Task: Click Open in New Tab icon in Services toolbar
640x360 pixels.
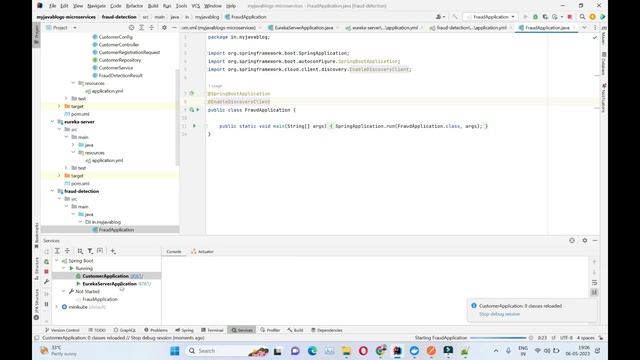Action: pyautogui.click(x=100, y=251)
